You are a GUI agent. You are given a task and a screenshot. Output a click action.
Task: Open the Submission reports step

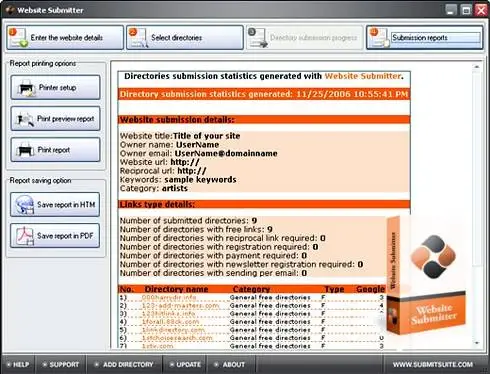click(x=425, y=38)
